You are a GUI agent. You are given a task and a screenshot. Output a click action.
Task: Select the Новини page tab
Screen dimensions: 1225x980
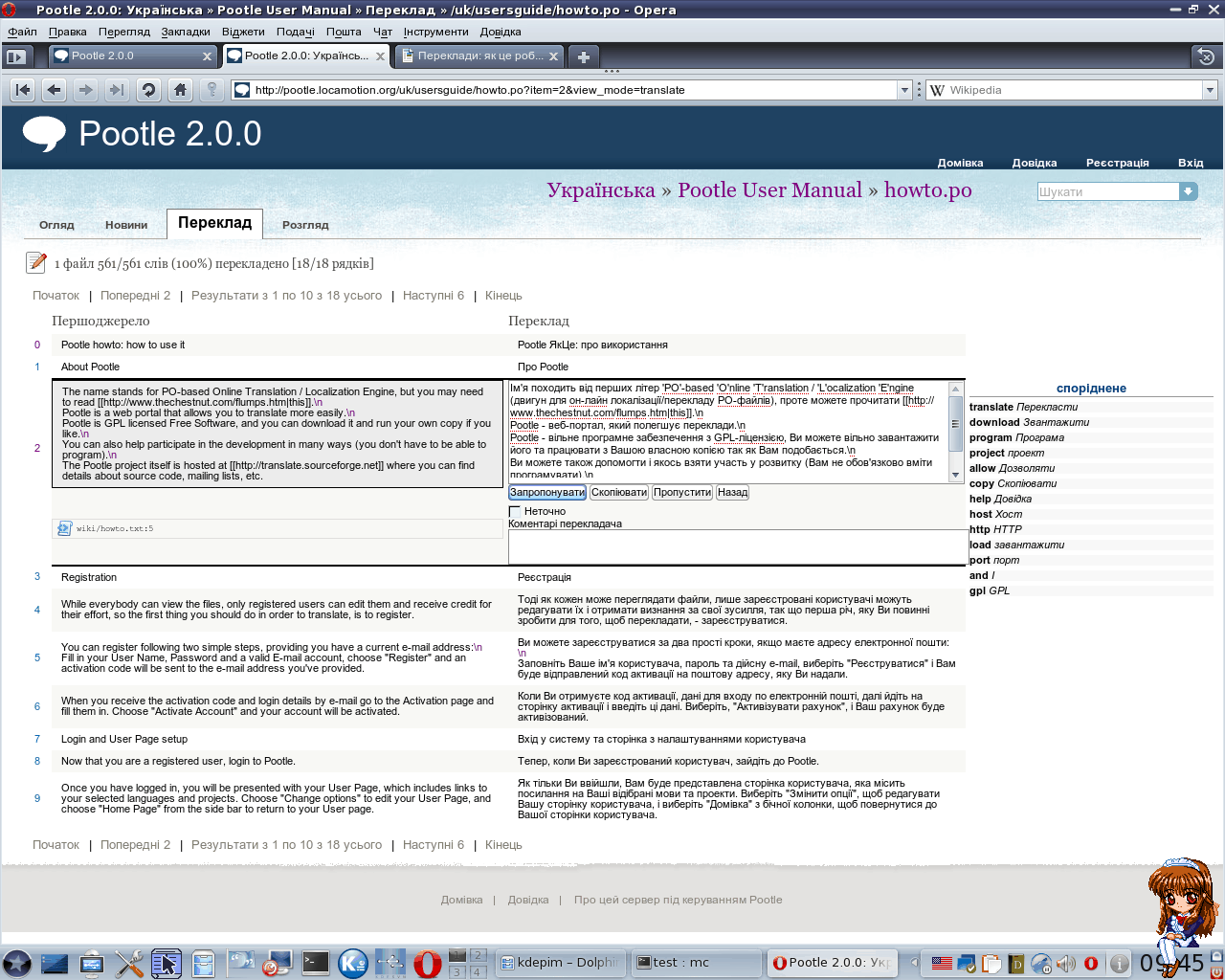[x=126, y=225]
